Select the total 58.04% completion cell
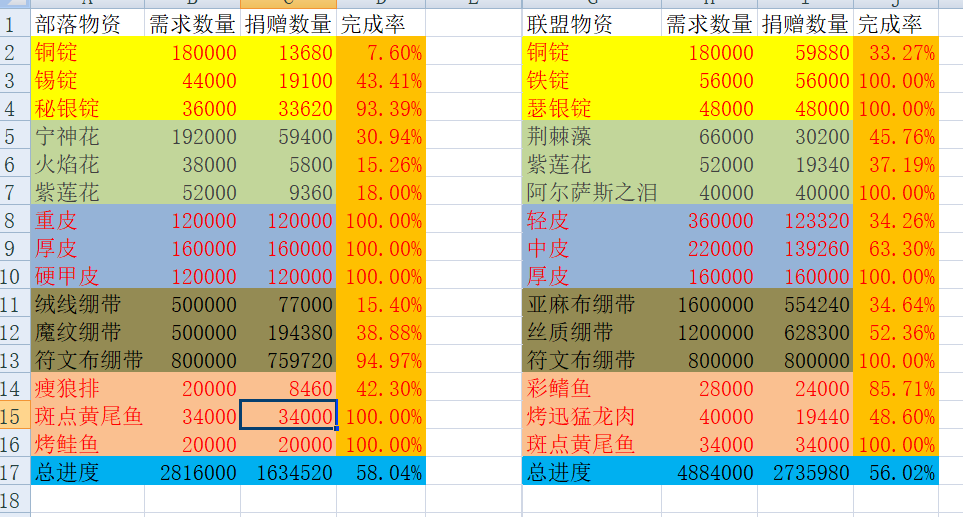Screen dimensions: 963x517 click(381, 472)
